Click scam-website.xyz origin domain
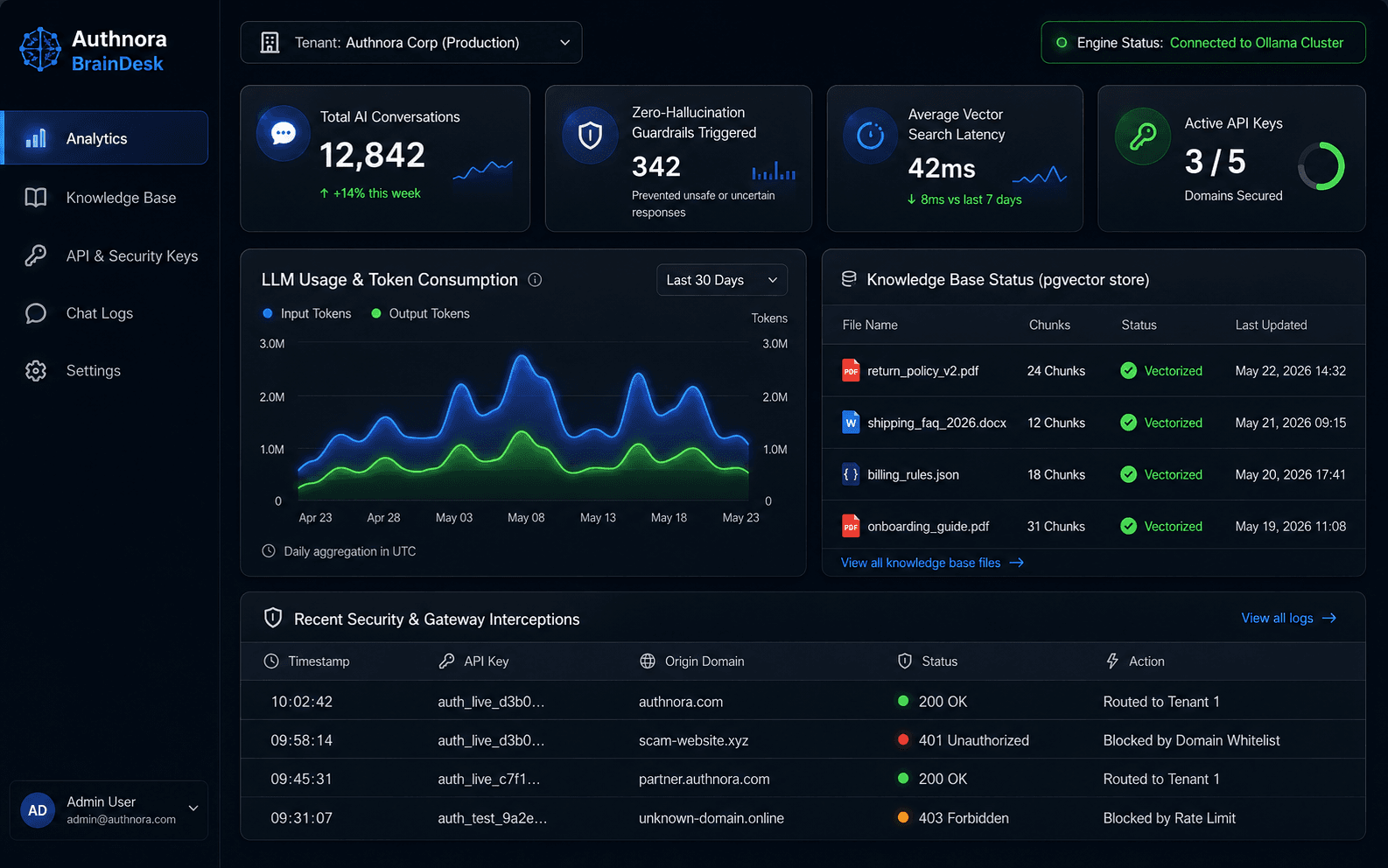1388x868 pixels. (694, 740)
